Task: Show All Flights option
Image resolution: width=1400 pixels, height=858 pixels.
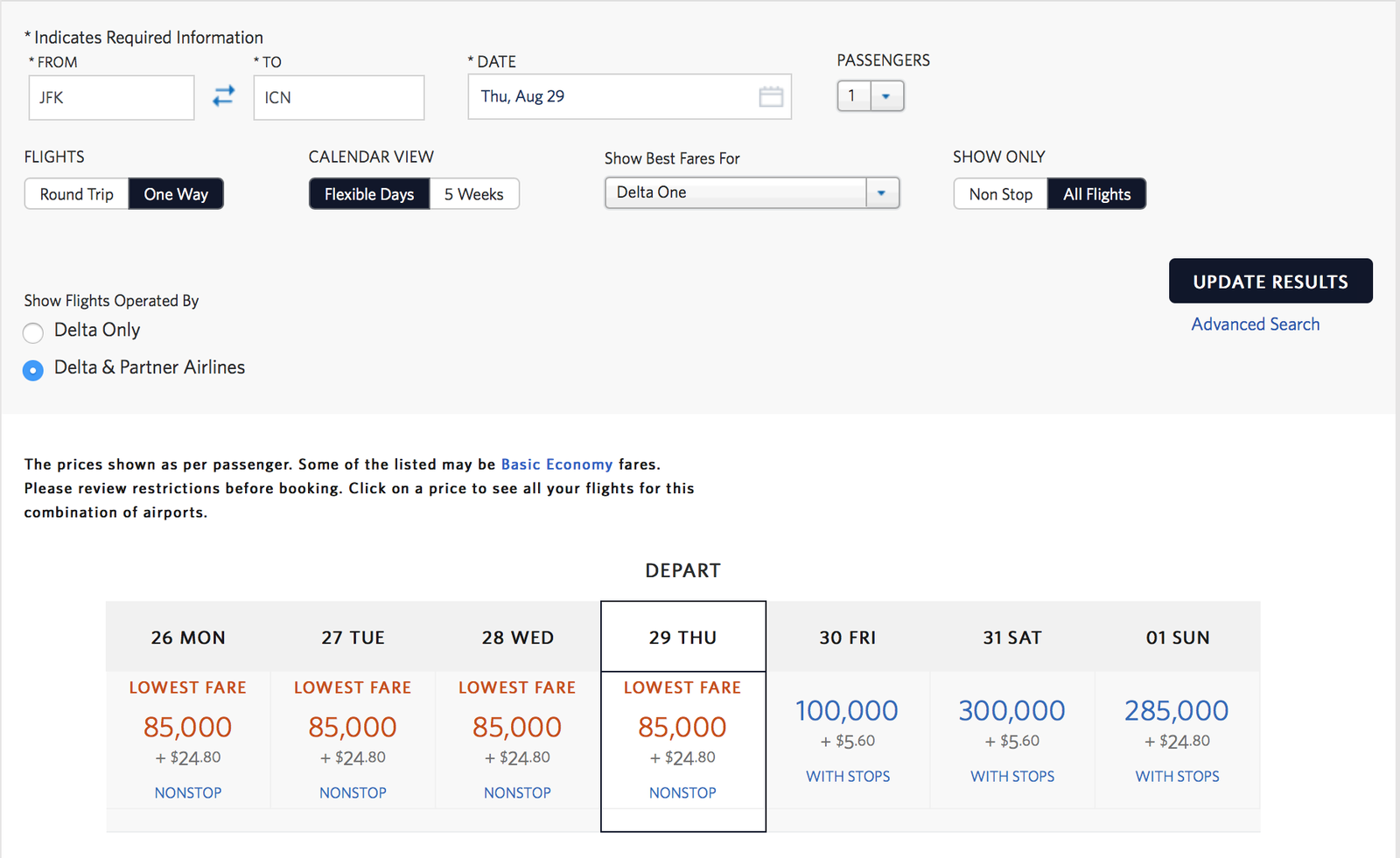Action: [1097, 194]
